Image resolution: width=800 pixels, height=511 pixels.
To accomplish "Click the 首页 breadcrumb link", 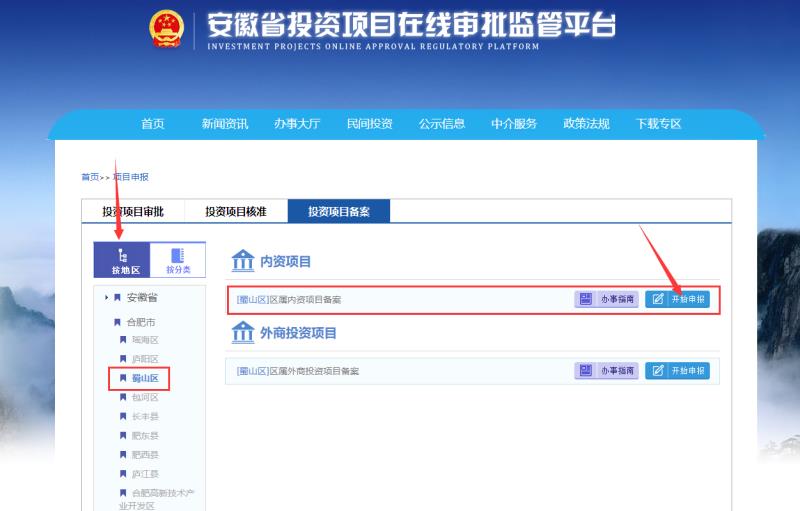I will tap(90, 177).
